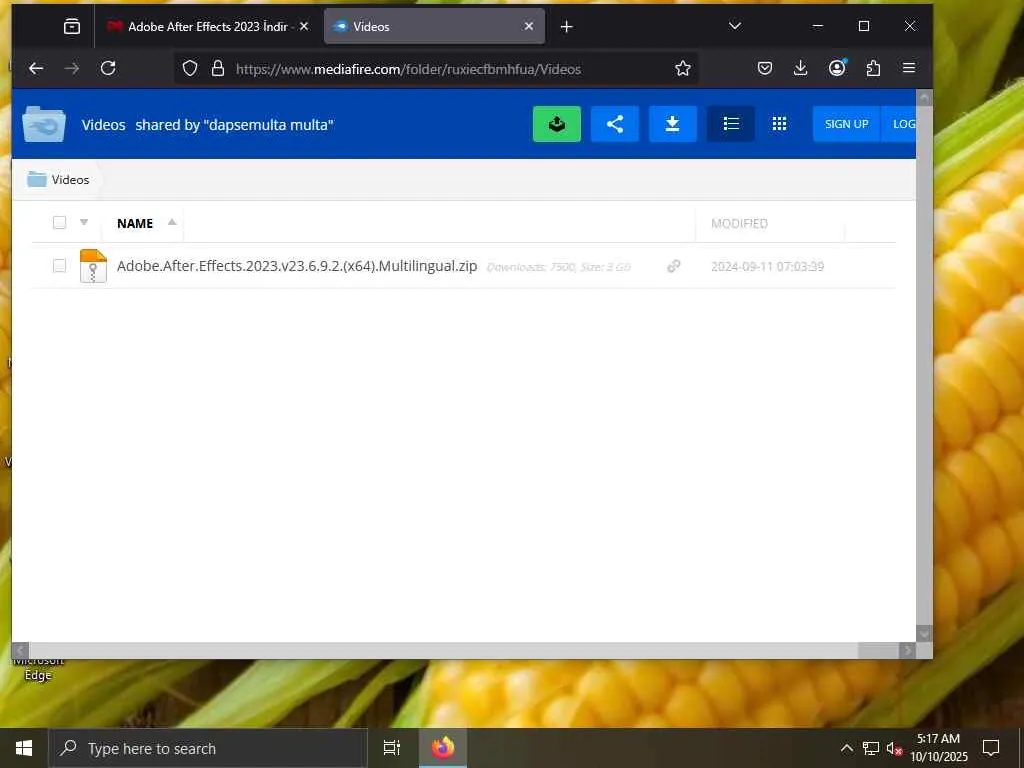
Task: Minimize the Firefox window
Action: [818, 26]
